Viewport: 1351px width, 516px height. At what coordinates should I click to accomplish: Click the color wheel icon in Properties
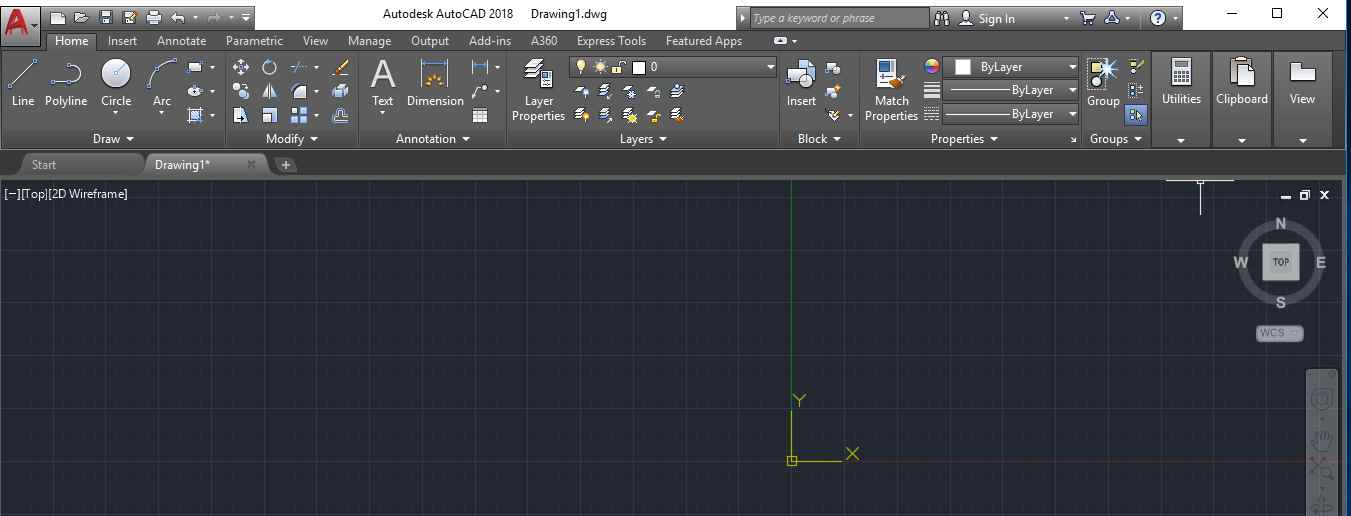click(932, 67)
